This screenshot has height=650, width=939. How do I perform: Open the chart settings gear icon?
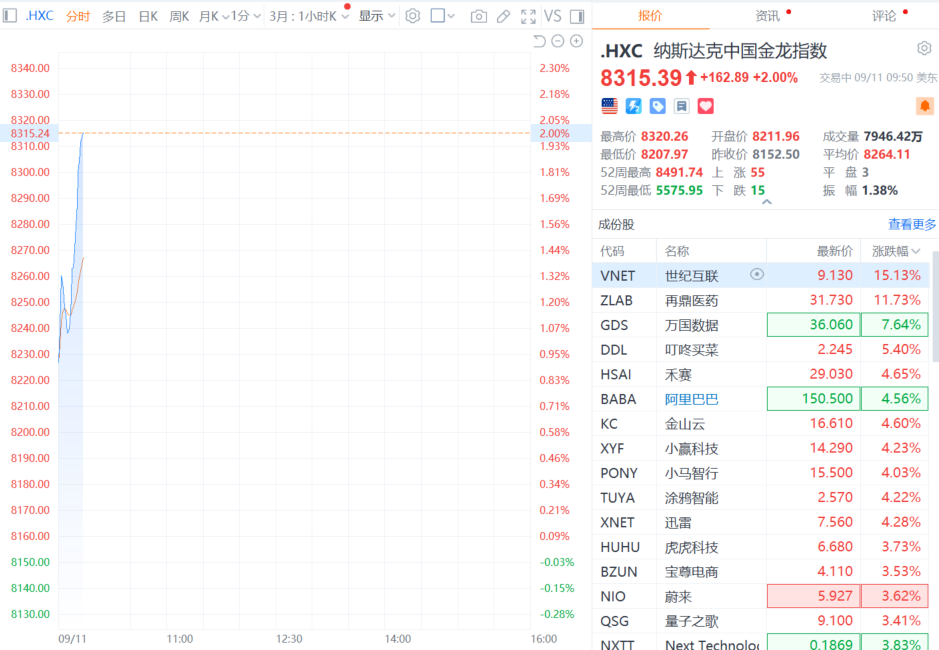pos(413,16)
